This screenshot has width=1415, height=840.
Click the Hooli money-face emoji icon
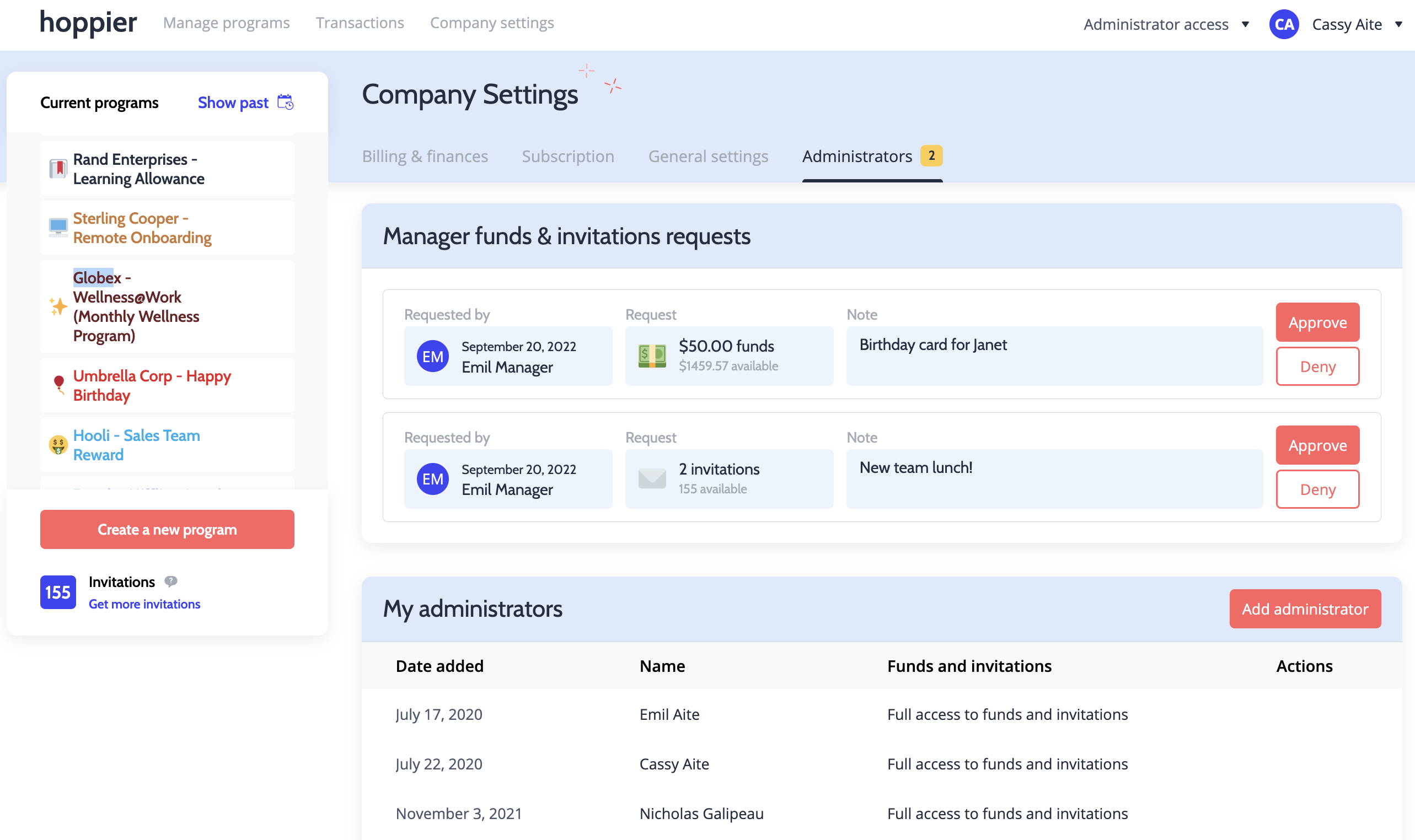pos(58,445)
